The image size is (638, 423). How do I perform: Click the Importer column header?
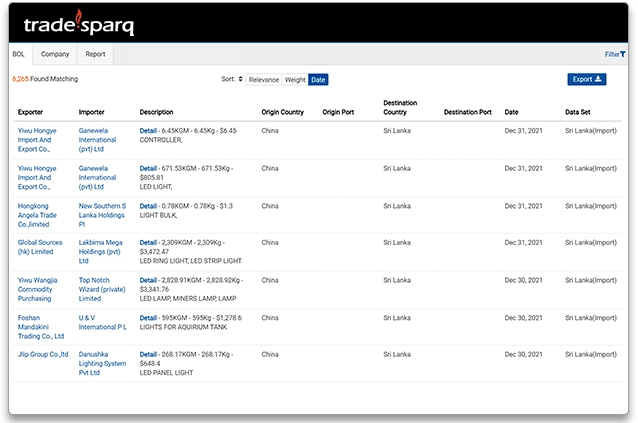[91, 112]
